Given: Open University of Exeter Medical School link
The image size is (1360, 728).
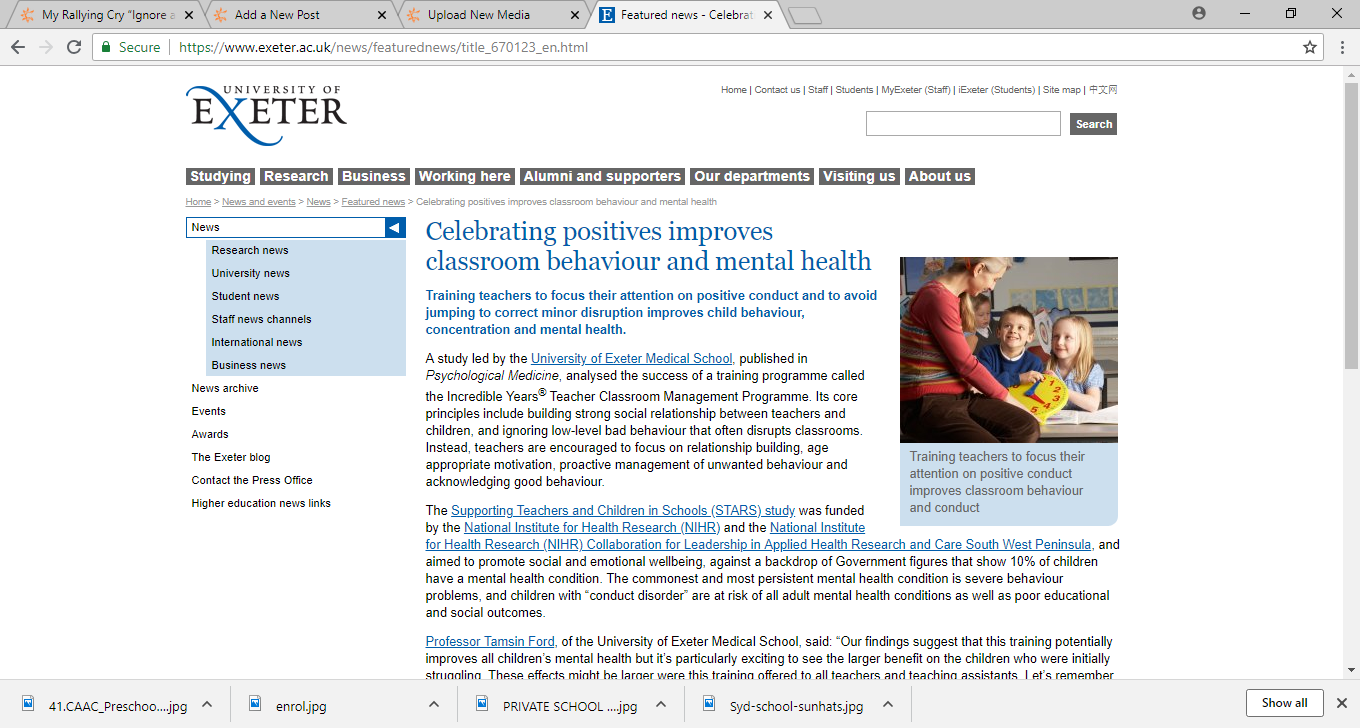Looking at the screenshot, I should (632, 358).
